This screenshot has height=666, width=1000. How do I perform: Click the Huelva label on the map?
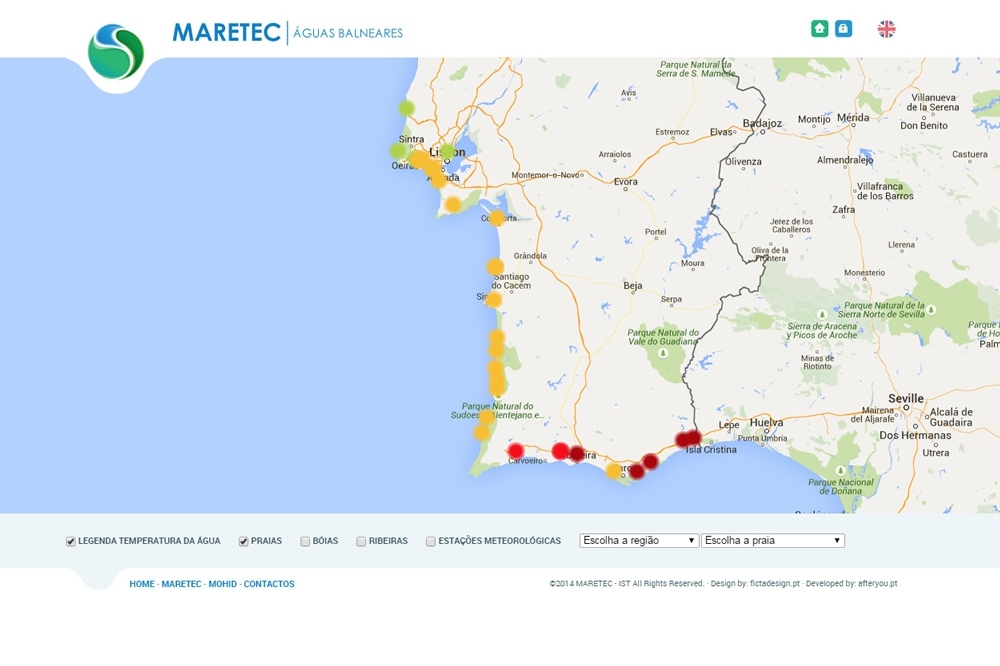click(766, 422)
